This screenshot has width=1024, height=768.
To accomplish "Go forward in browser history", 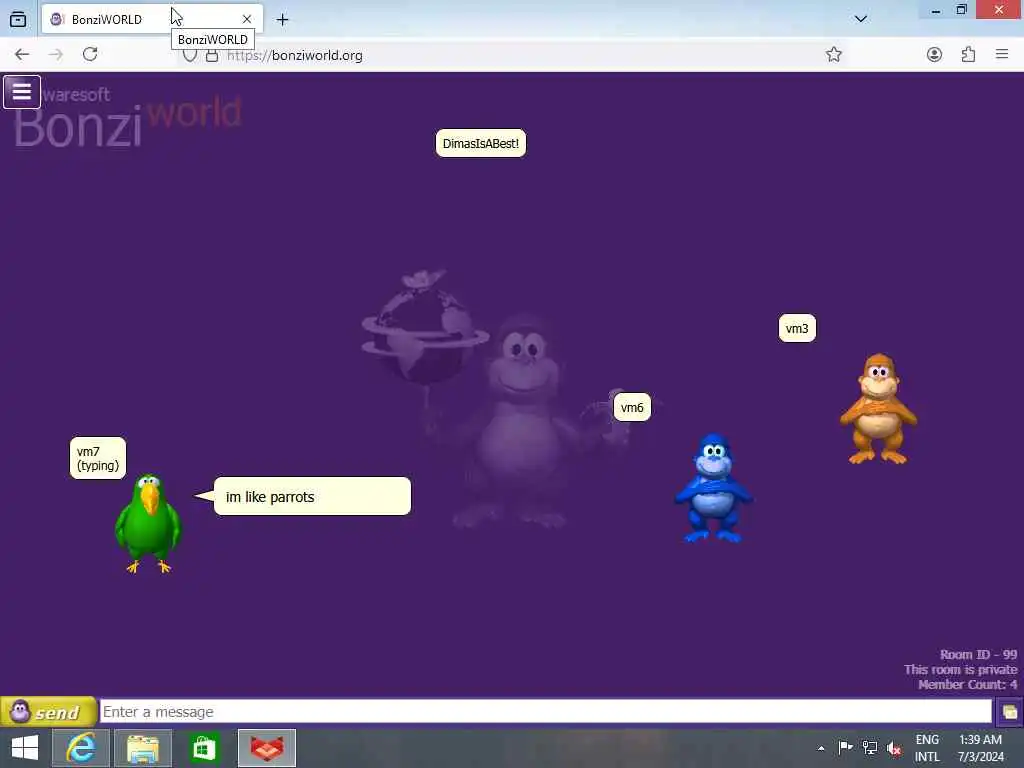I will [56, 55].
